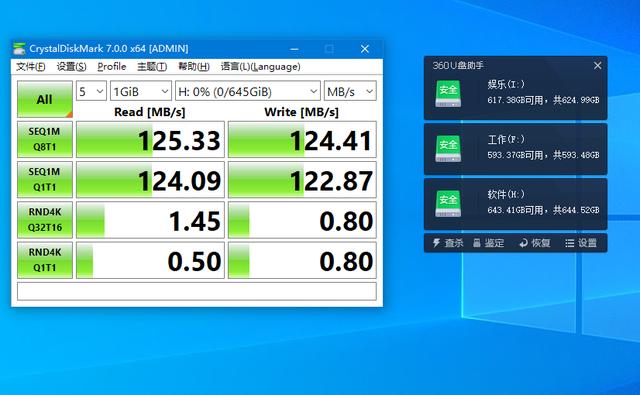Run the RND4K Q32T16 test
This screenshot has height=395, width=640.
point(45,220)
